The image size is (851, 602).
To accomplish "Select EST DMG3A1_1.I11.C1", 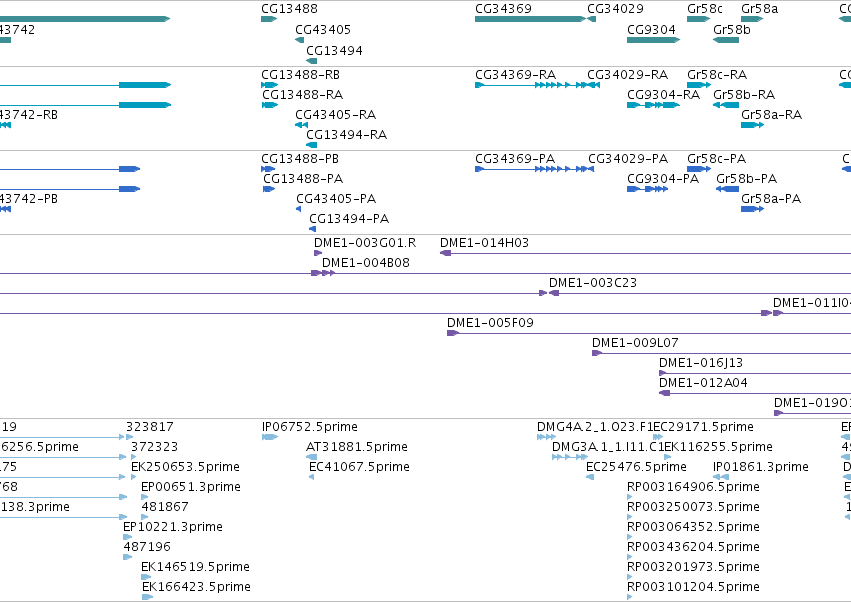I will click(x=608, y=447).
